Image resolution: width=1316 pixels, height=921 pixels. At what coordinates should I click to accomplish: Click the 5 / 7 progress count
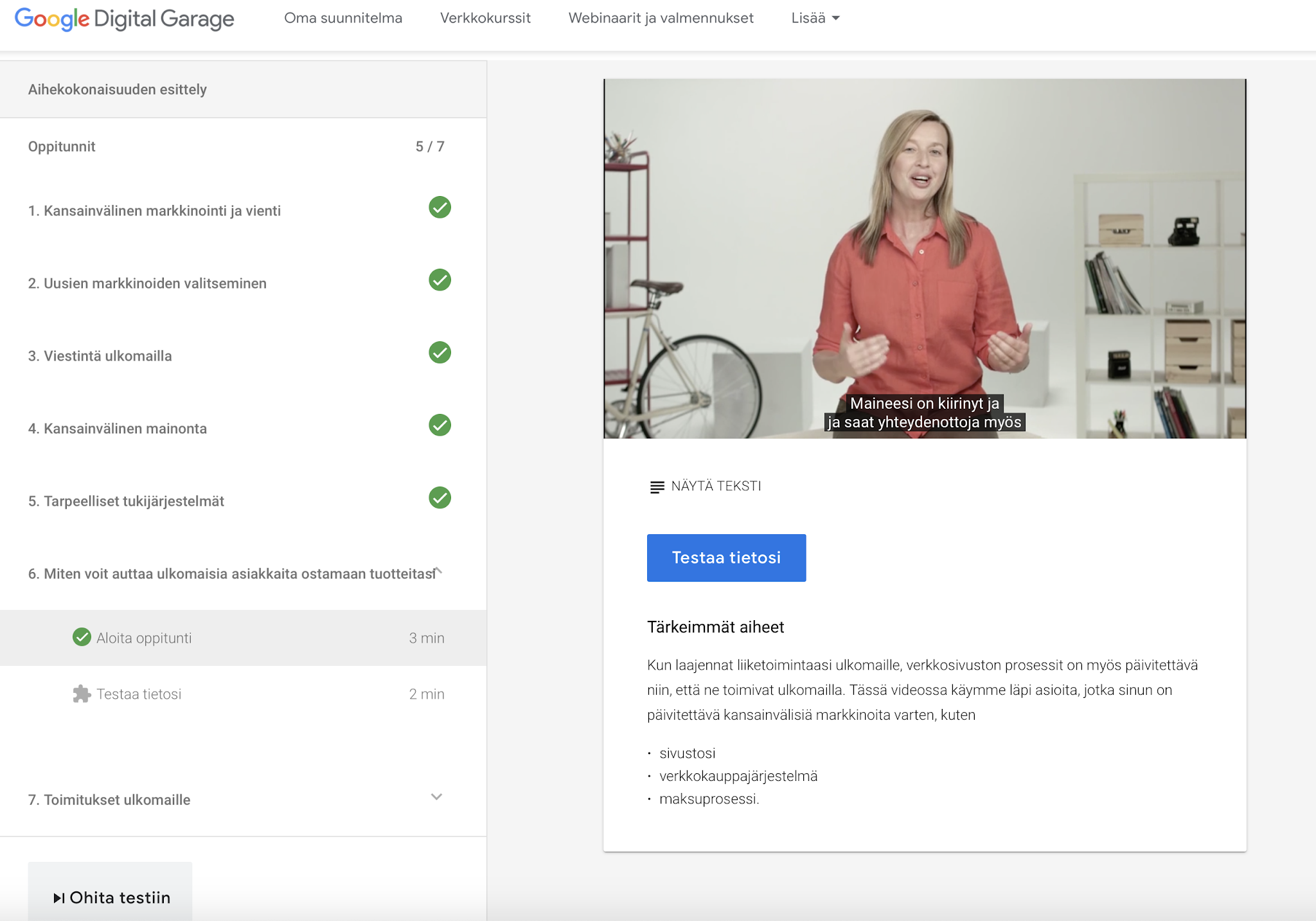pyautogui.click(x=430, y=147)
